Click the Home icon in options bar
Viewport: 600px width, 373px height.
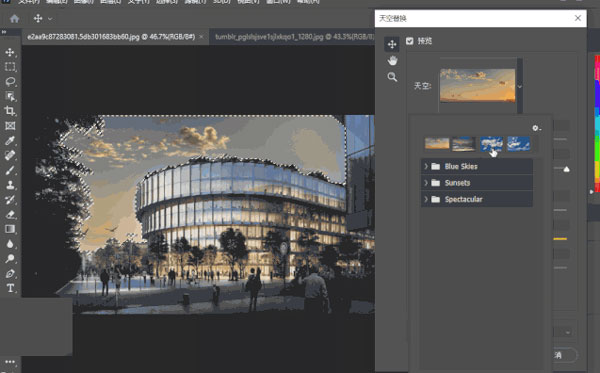coord(15,18)
